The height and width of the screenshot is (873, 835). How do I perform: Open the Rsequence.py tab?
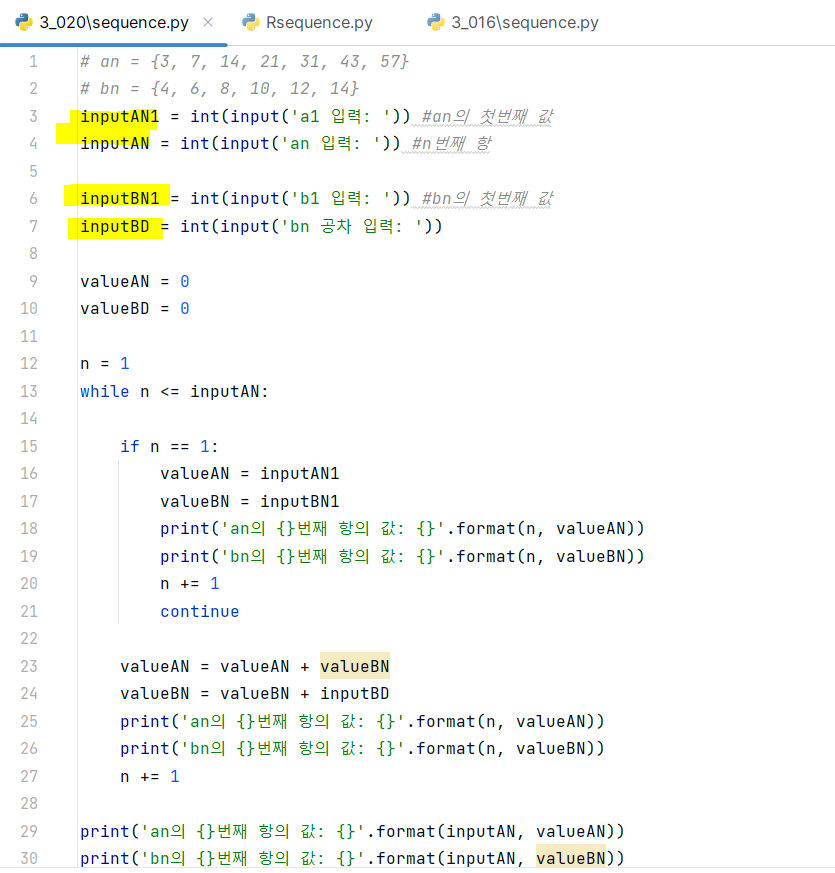pos(319,22)
